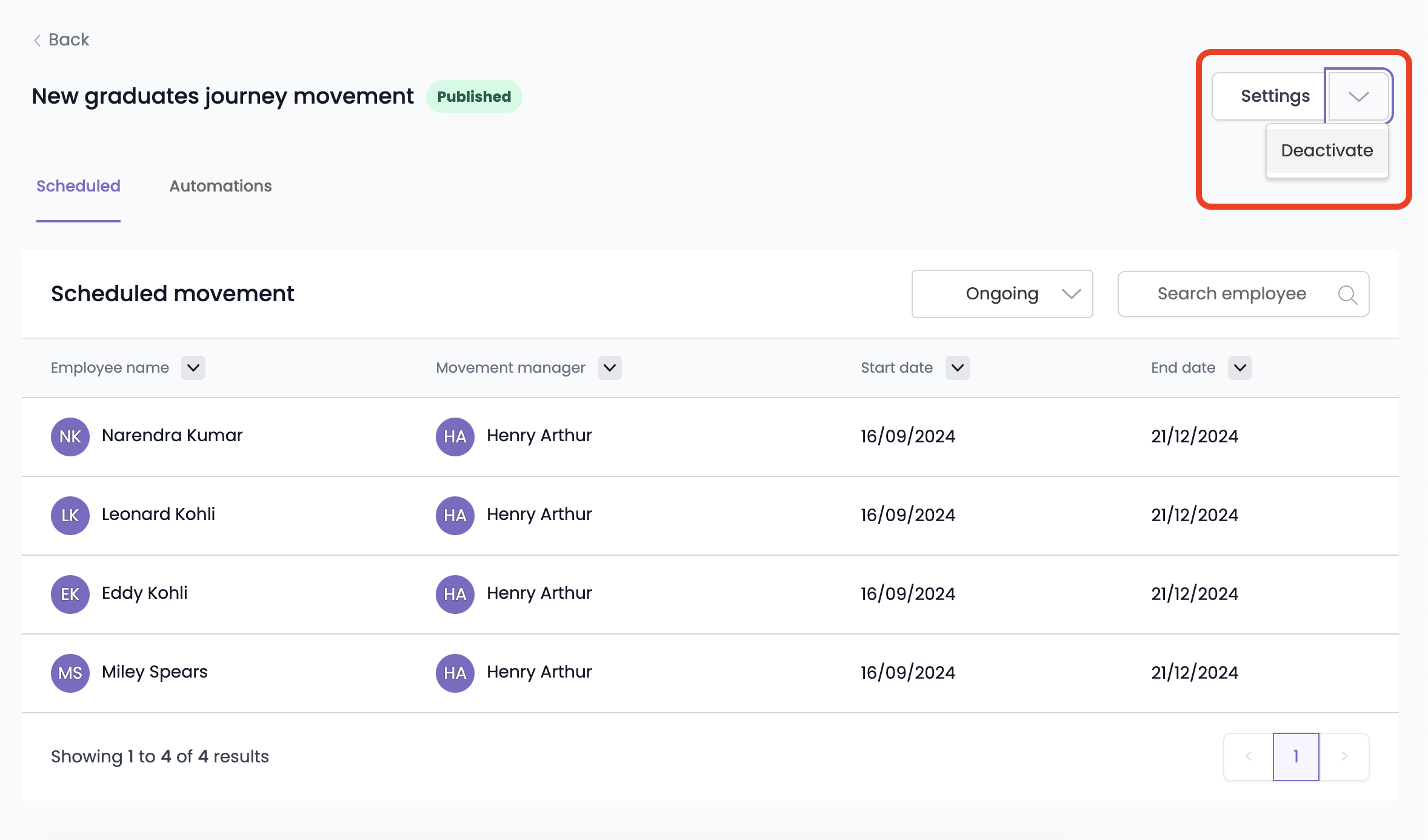Select employee name Leonard Kohli

tap(158, 515)
